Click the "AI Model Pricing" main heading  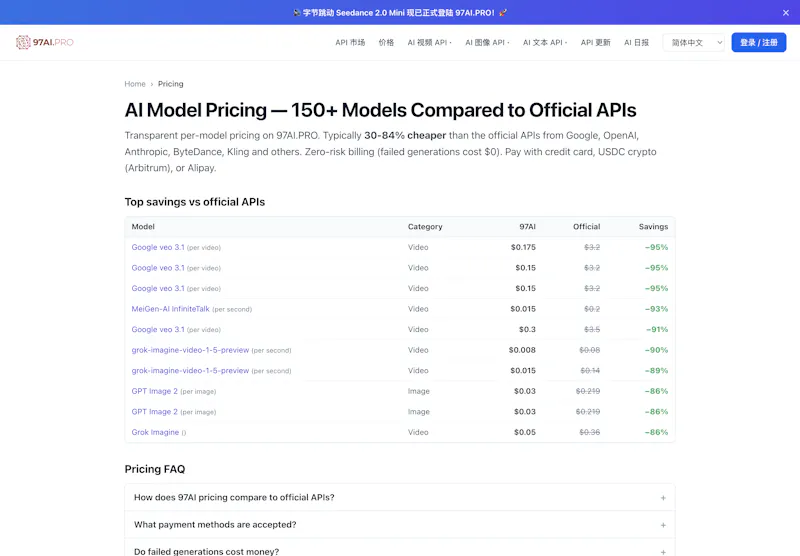(x=380, y=110)
